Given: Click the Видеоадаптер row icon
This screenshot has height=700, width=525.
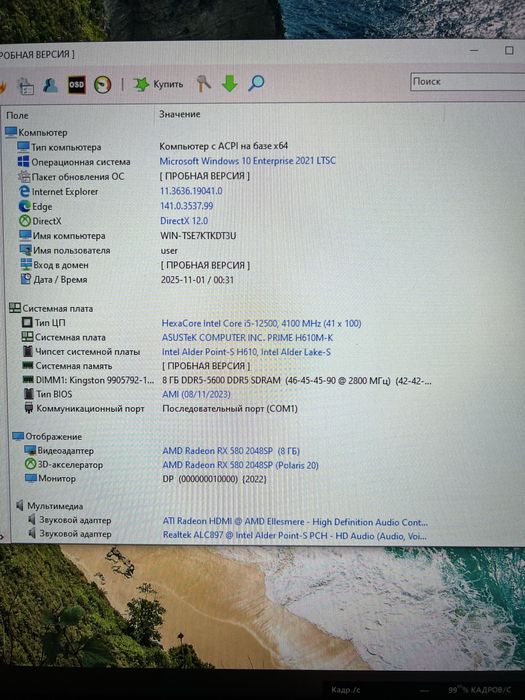Looking at the screenshot, I should coord(30,450).
